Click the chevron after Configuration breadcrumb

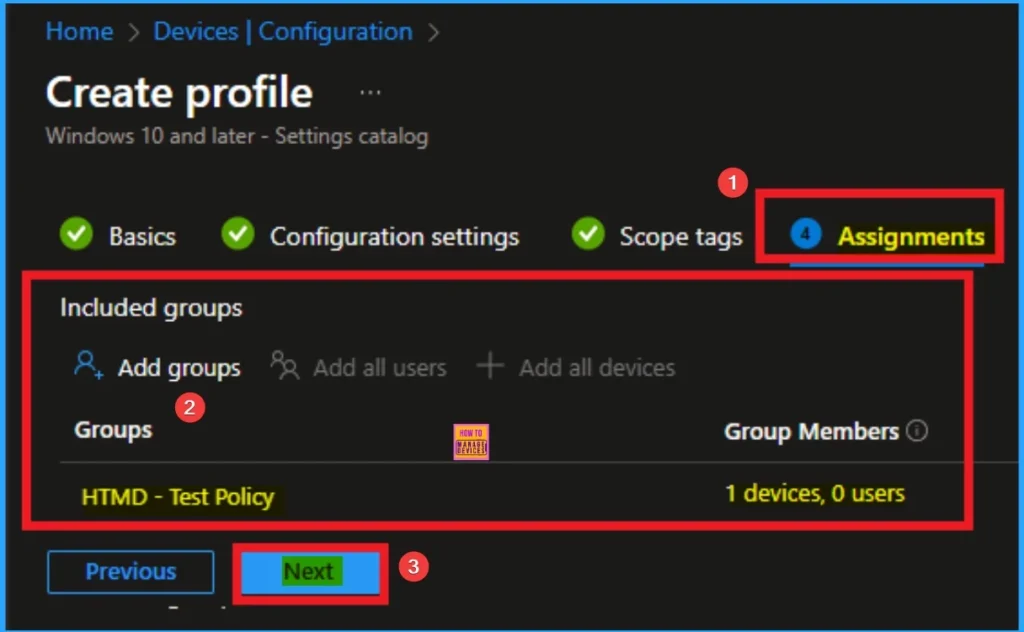[433, 32]
